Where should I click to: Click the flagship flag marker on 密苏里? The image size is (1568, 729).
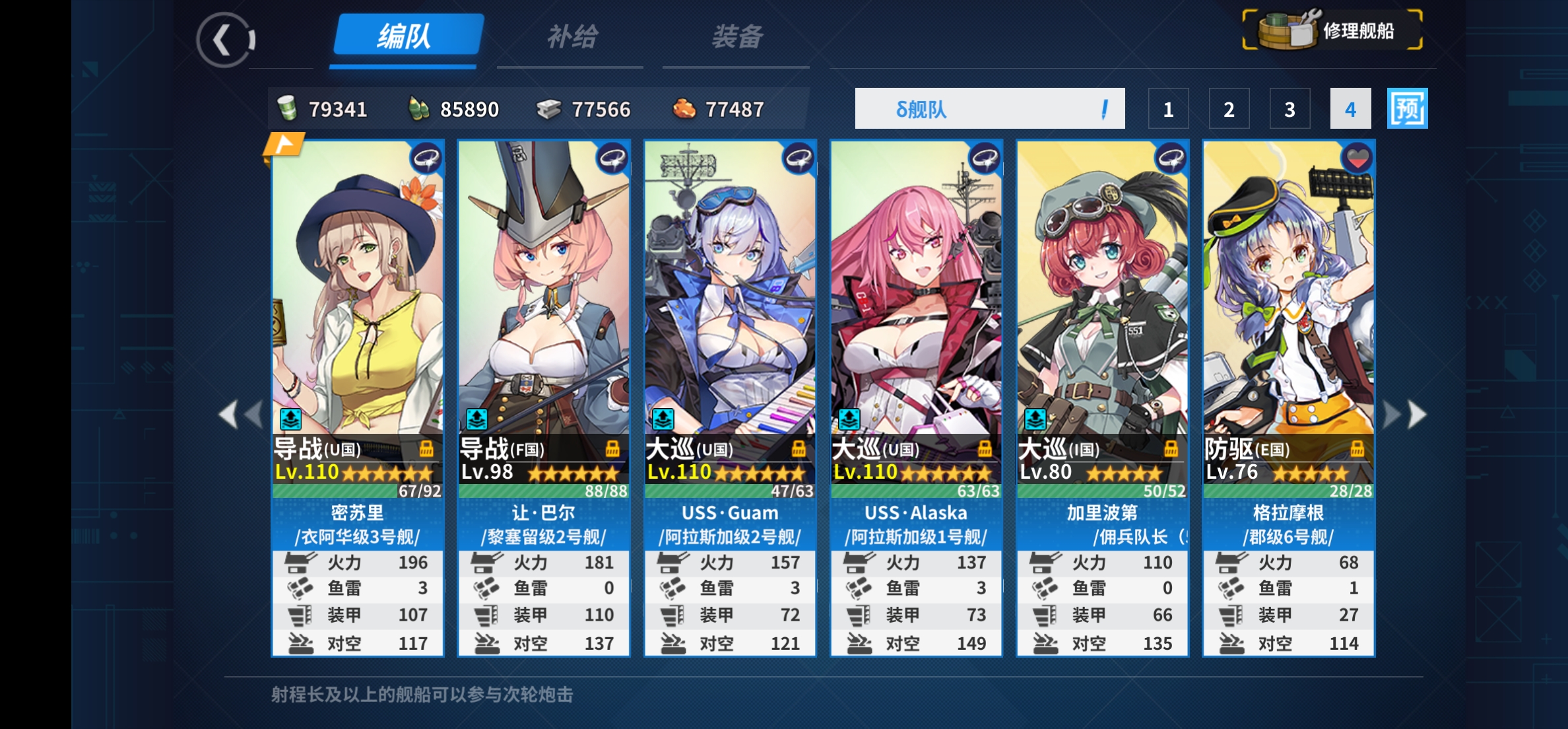coord(284,145)
